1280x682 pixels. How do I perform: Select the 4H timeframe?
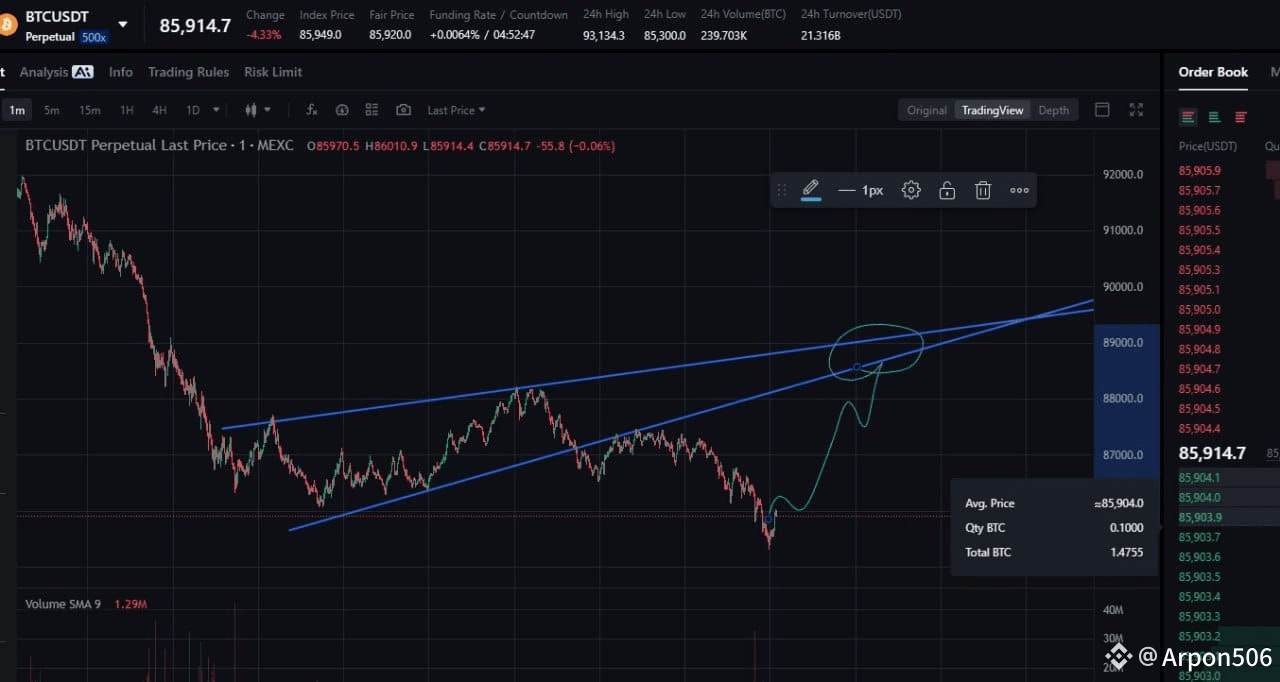pyautogui.click(x=159, y=110)
